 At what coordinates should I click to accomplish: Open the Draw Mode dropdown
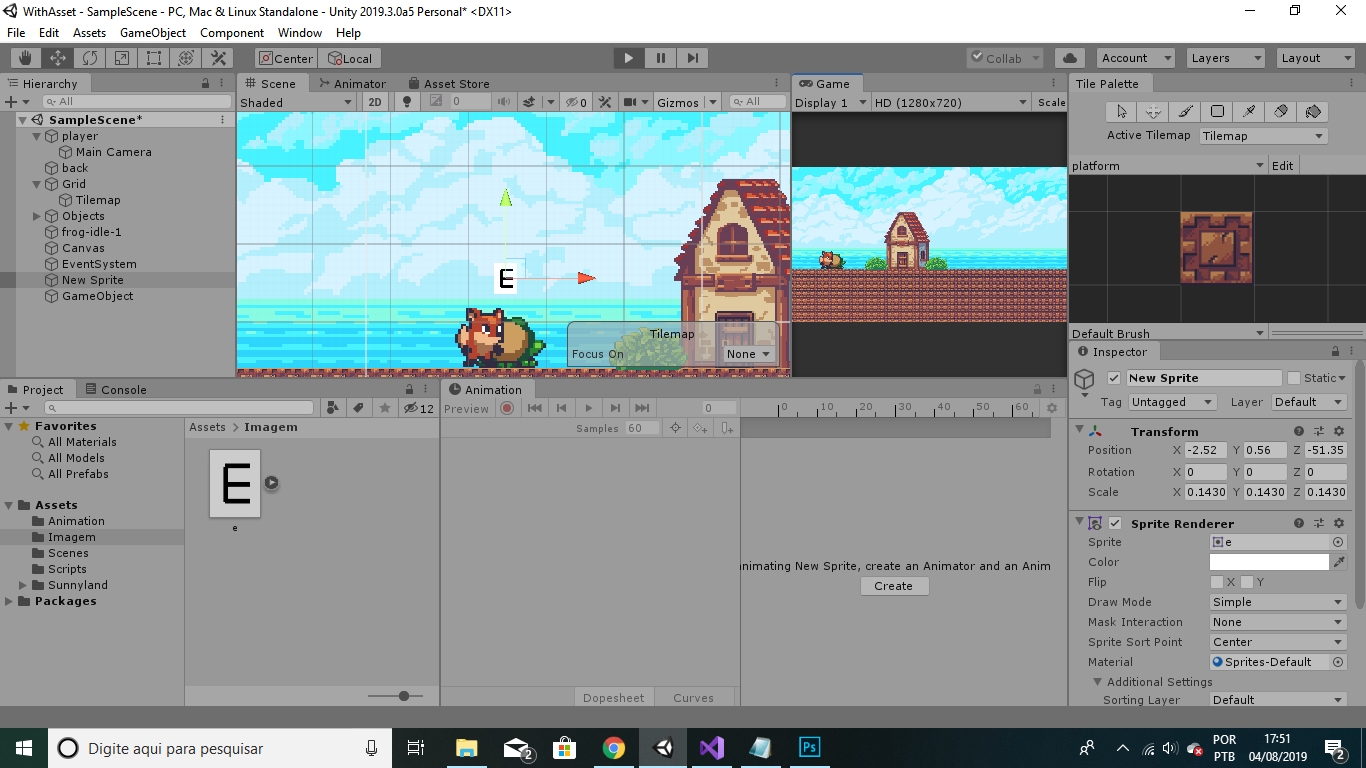[1278, 602]
